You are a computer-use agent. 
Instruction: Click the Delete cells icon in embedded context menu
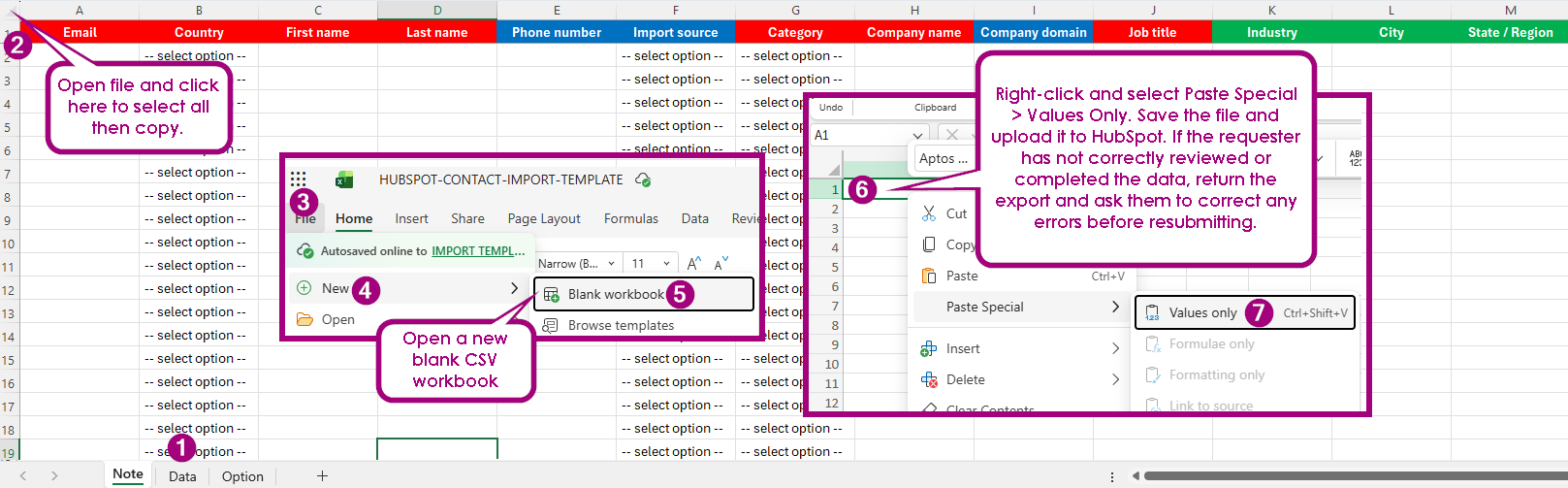coord(929,379)
